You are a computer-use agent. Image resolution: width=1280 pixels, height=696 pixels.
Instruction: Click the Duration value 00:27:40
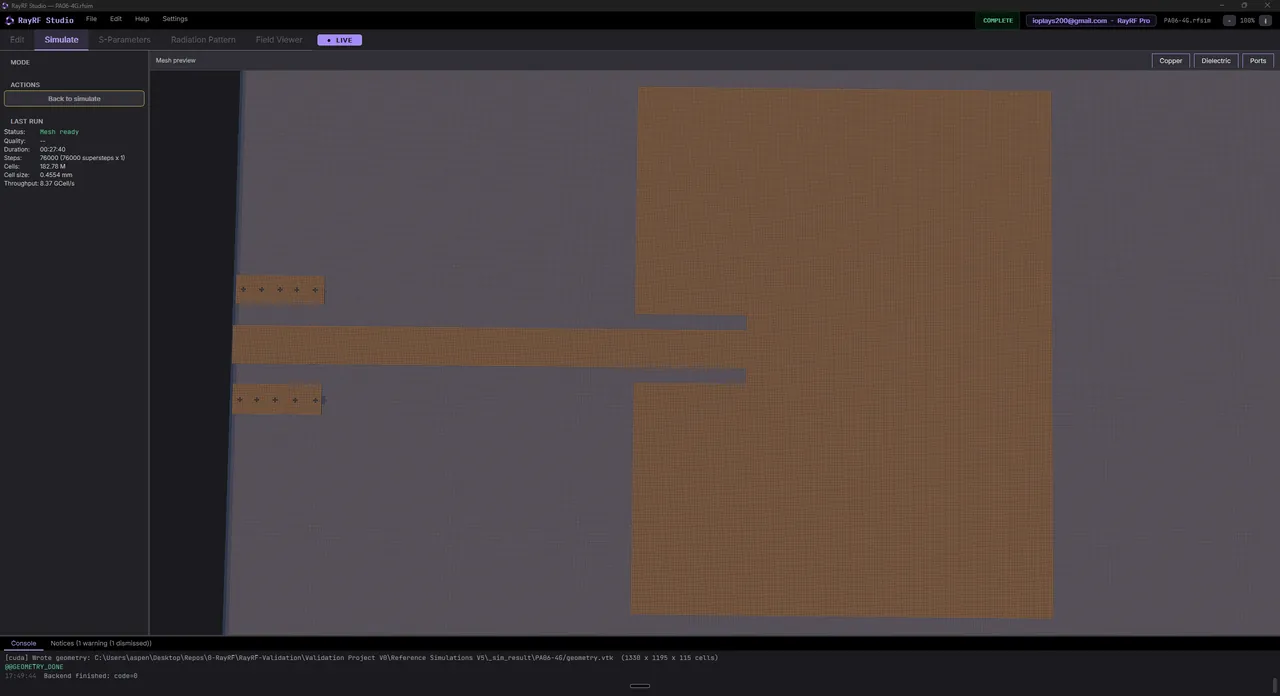click(x=52, y=149)
